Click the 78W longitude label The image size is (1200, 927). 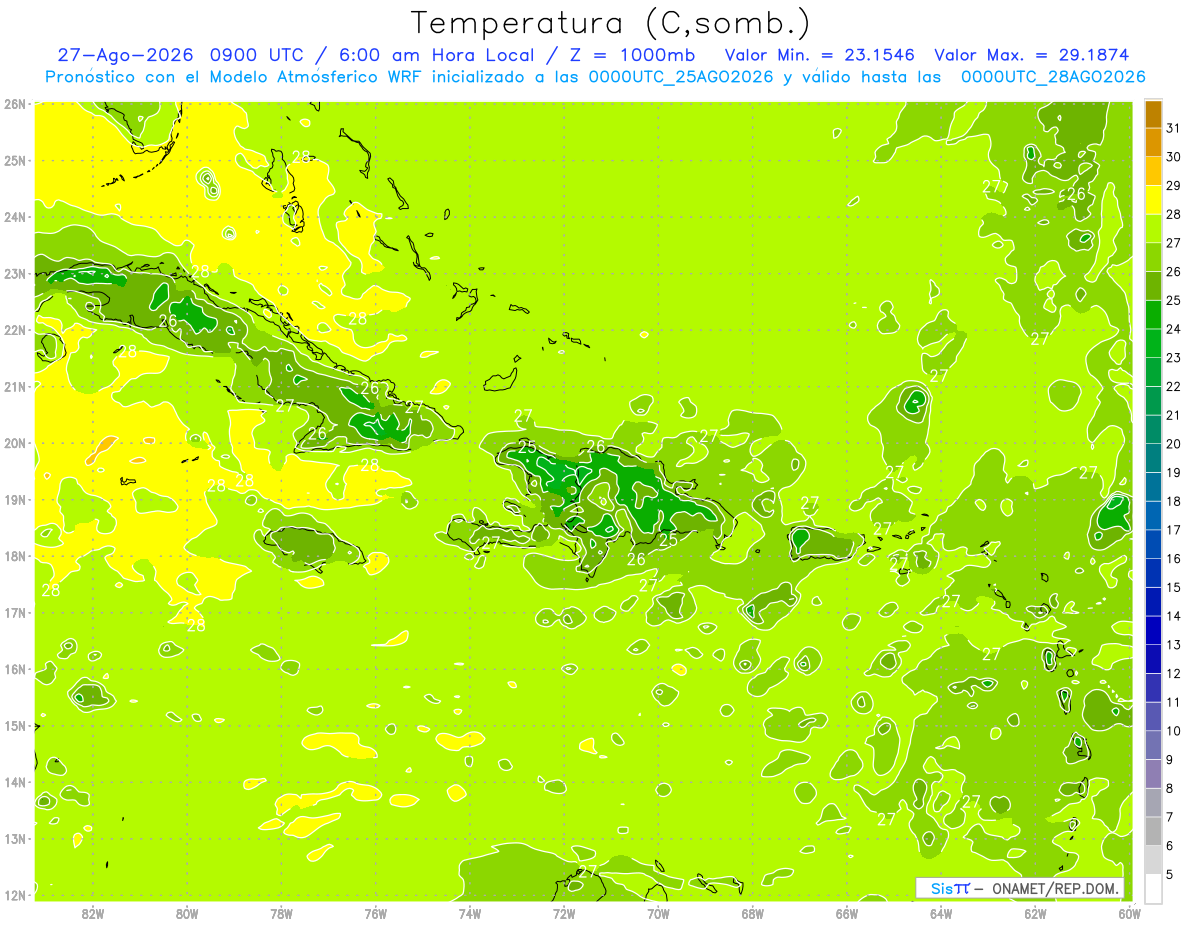click(x=282, y=913)
